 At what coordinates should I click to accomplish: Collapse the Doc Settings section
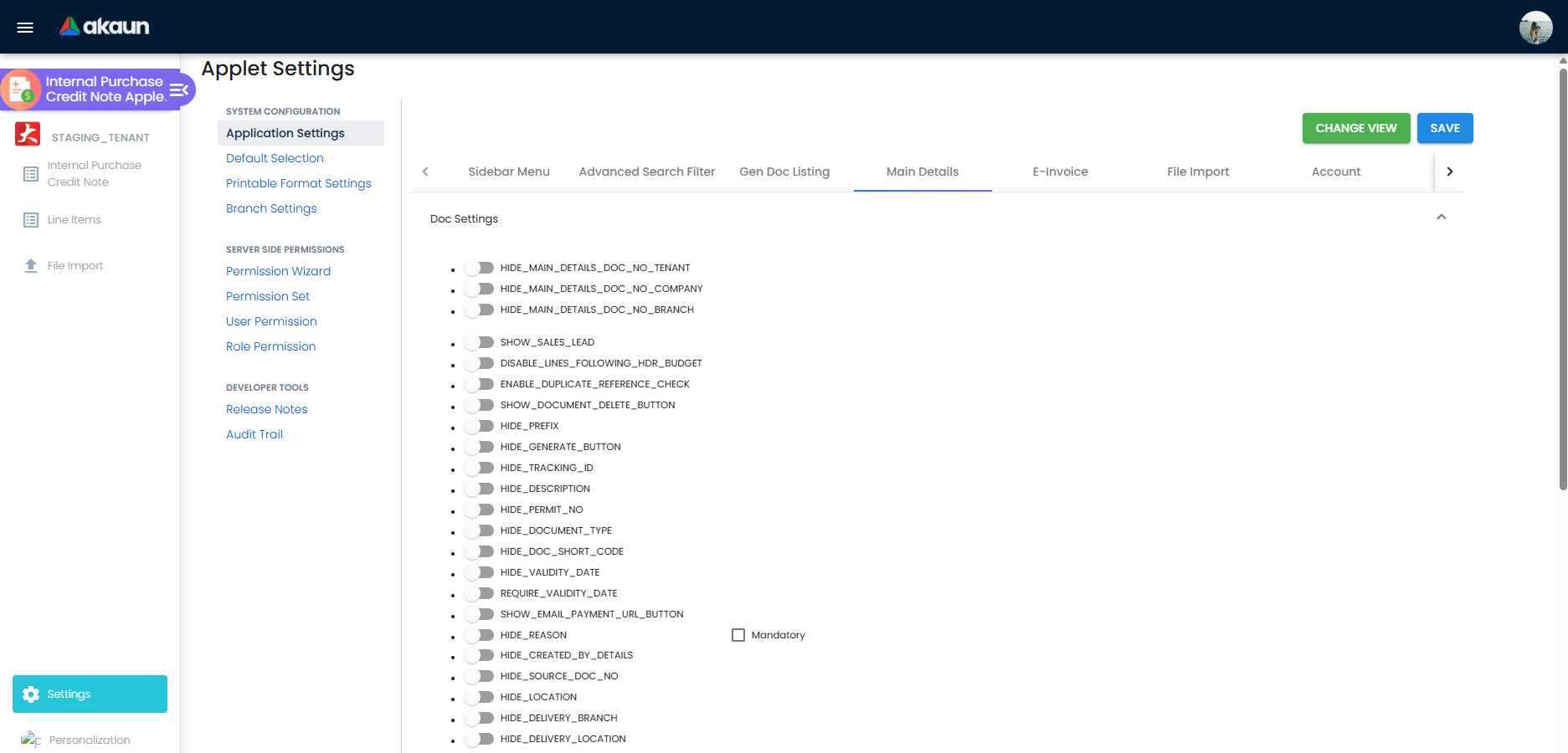pyautogui.click(x=1442, y=218)
